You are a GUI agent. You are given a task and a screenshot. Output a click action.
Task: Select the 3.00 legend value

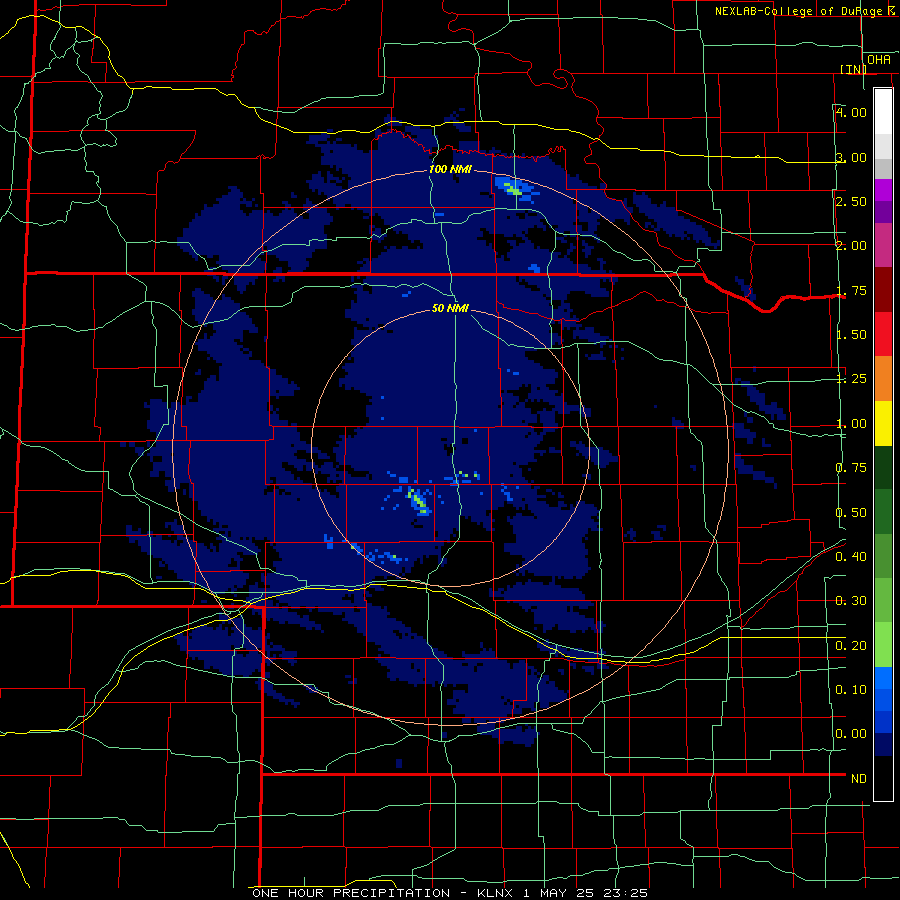point(851,157)
